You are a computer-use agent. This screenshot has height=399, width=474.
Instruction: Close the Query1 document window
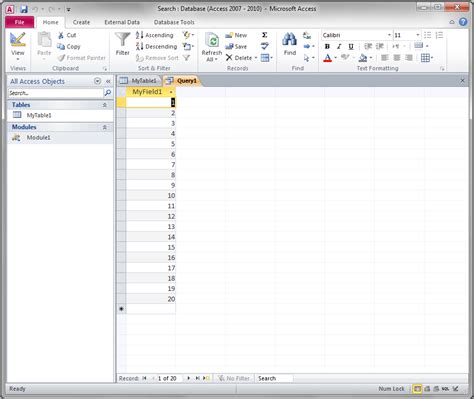coord(462,81)
